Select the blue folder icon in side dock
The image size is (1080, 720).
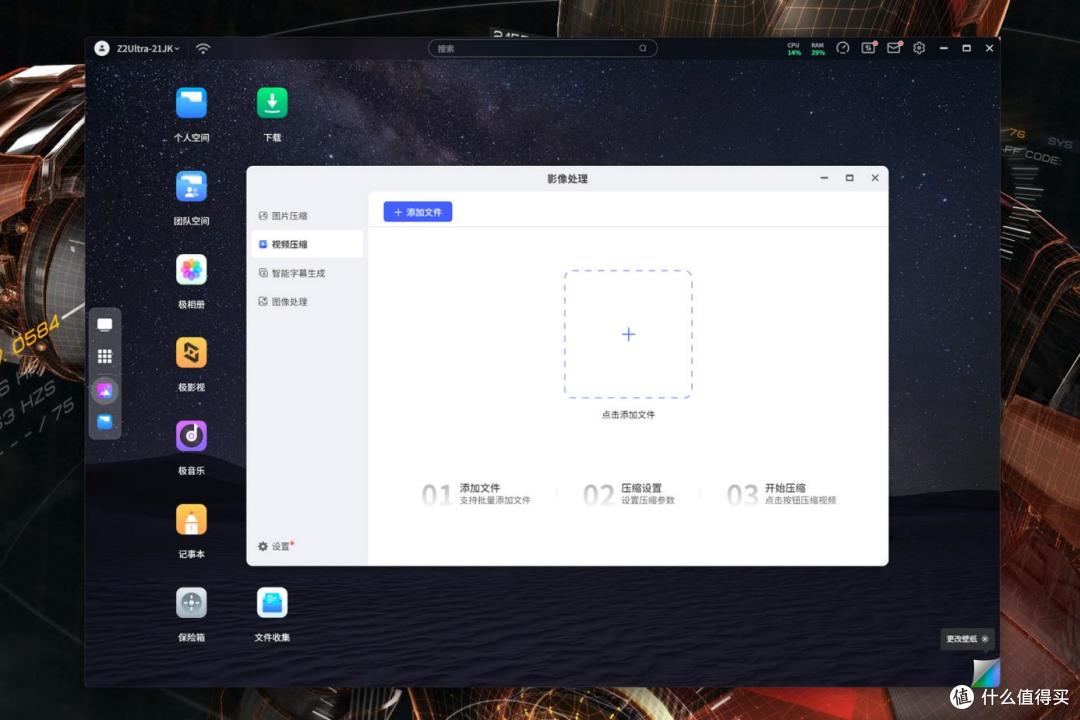[105, 422]
